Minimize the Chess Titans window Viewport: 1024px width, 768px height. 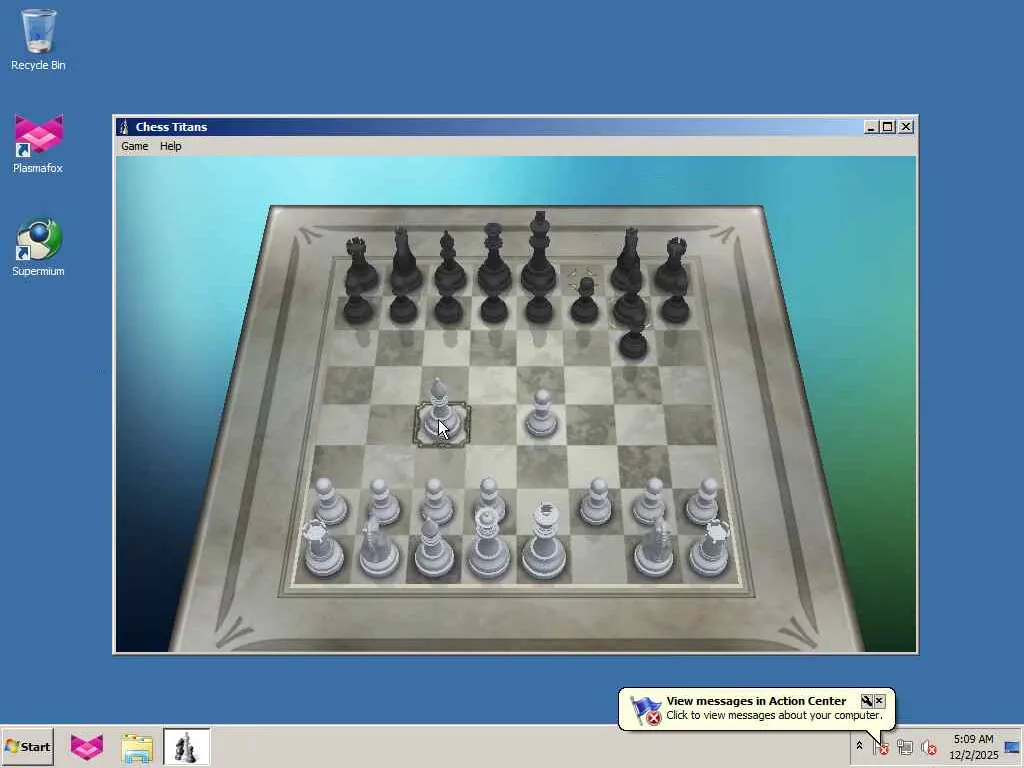pyautogui.click(x=871, y=127)
